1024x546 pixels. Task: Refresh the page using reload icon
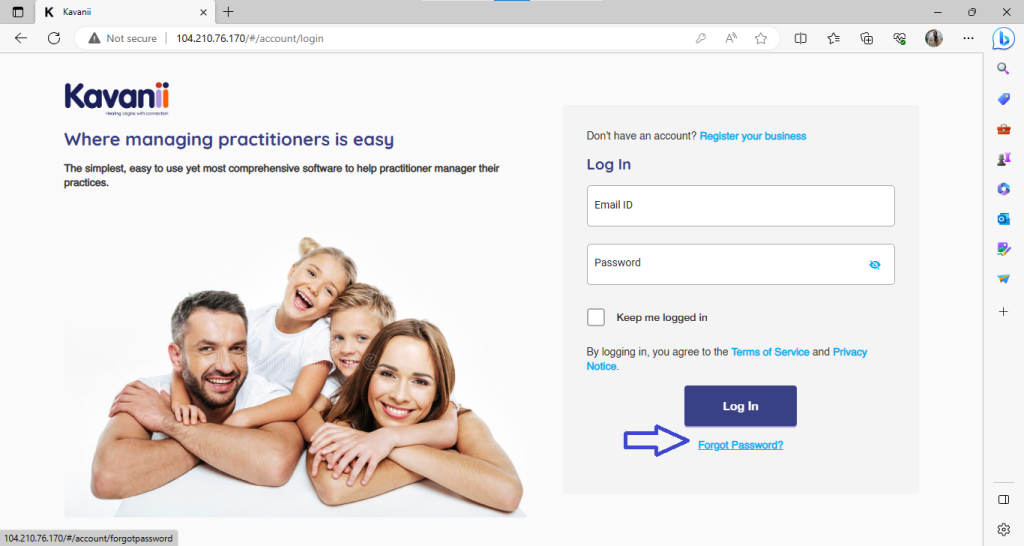click(x=54, y=39)
